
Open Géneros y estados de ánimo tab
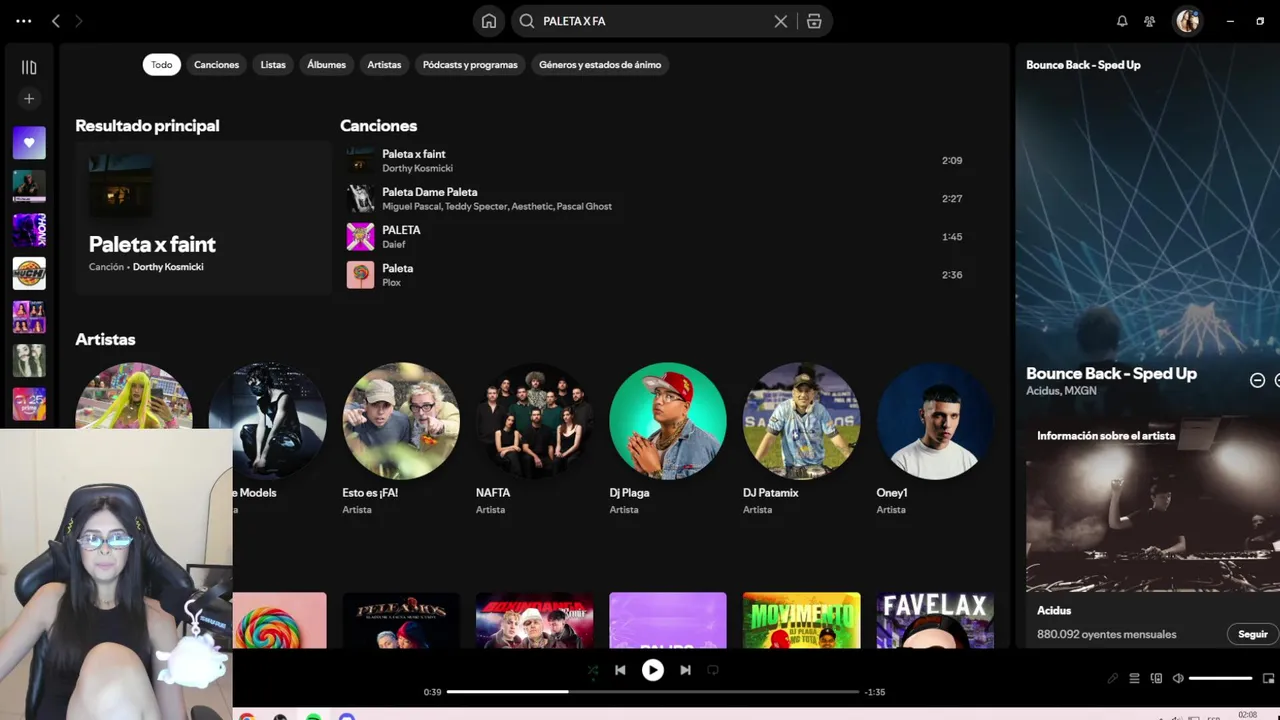(600, 65)
